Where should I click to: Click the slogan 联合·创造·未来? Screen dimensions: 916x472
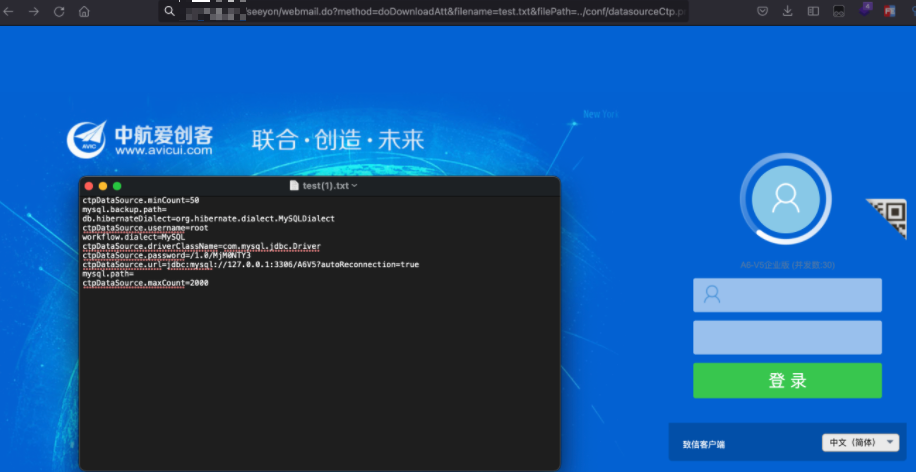point(338,140)
